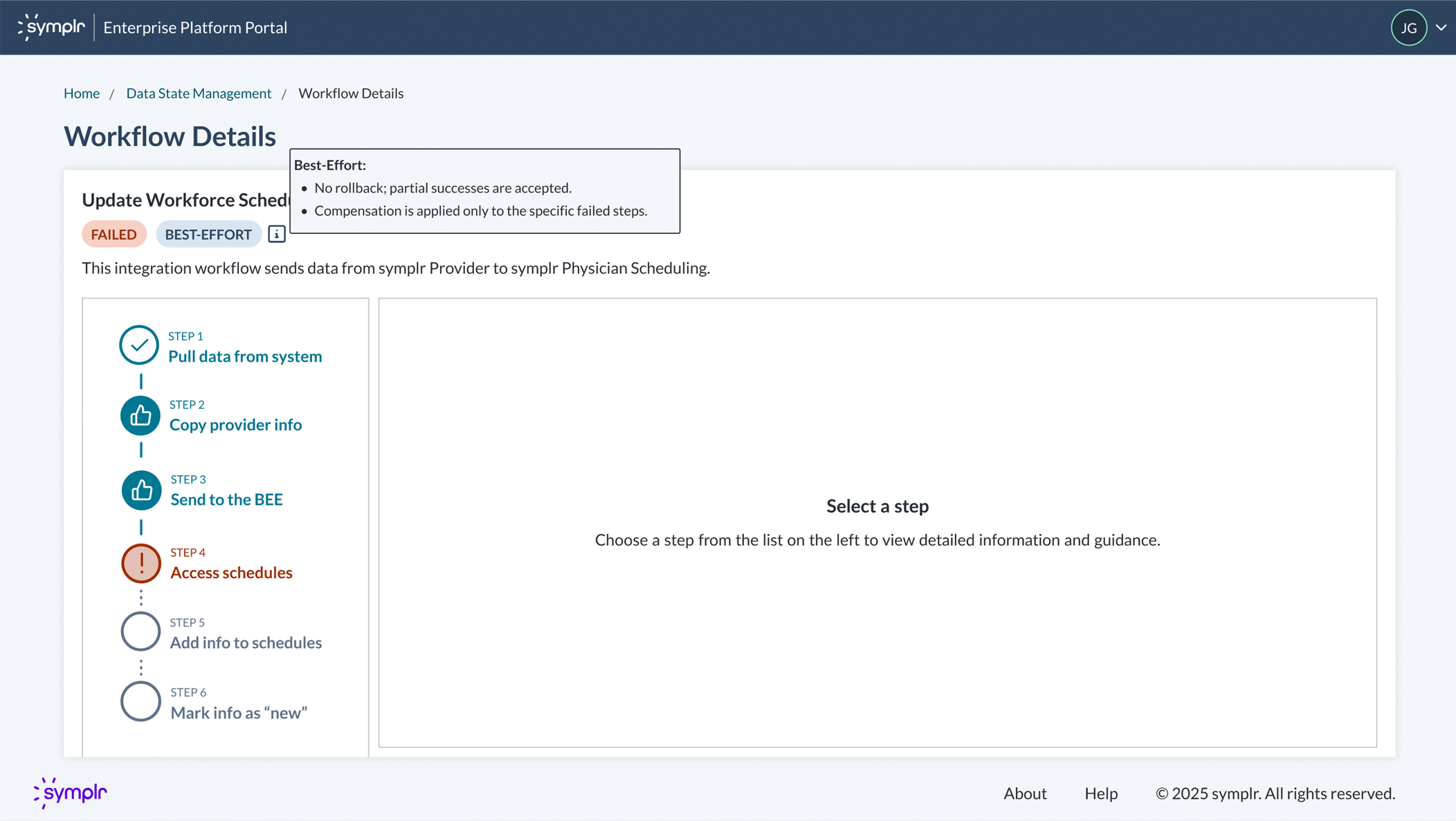Go to Home via the breadcrumb link
Image resolution: width=1456 pixels, height=821 pixels.
point(81,93)
